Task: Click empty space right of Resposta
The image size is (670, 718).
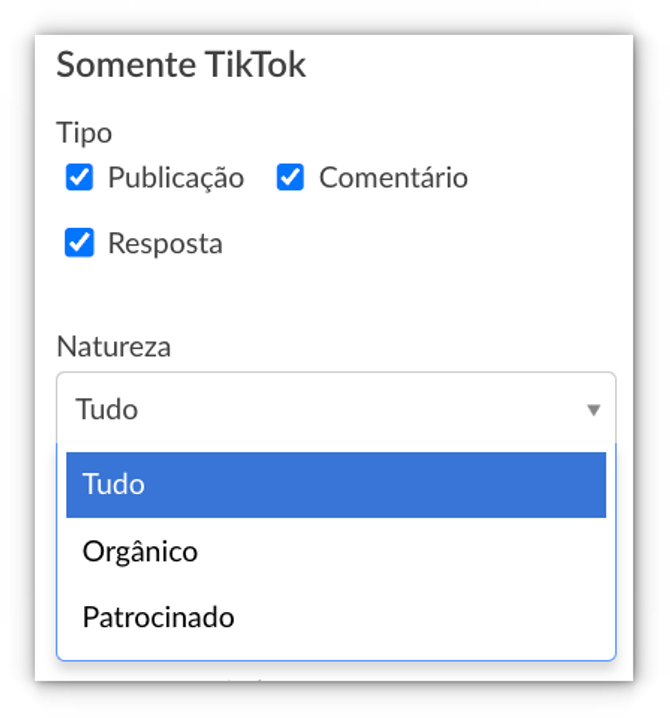Action: pyautogui.click(x=420, y=244)
